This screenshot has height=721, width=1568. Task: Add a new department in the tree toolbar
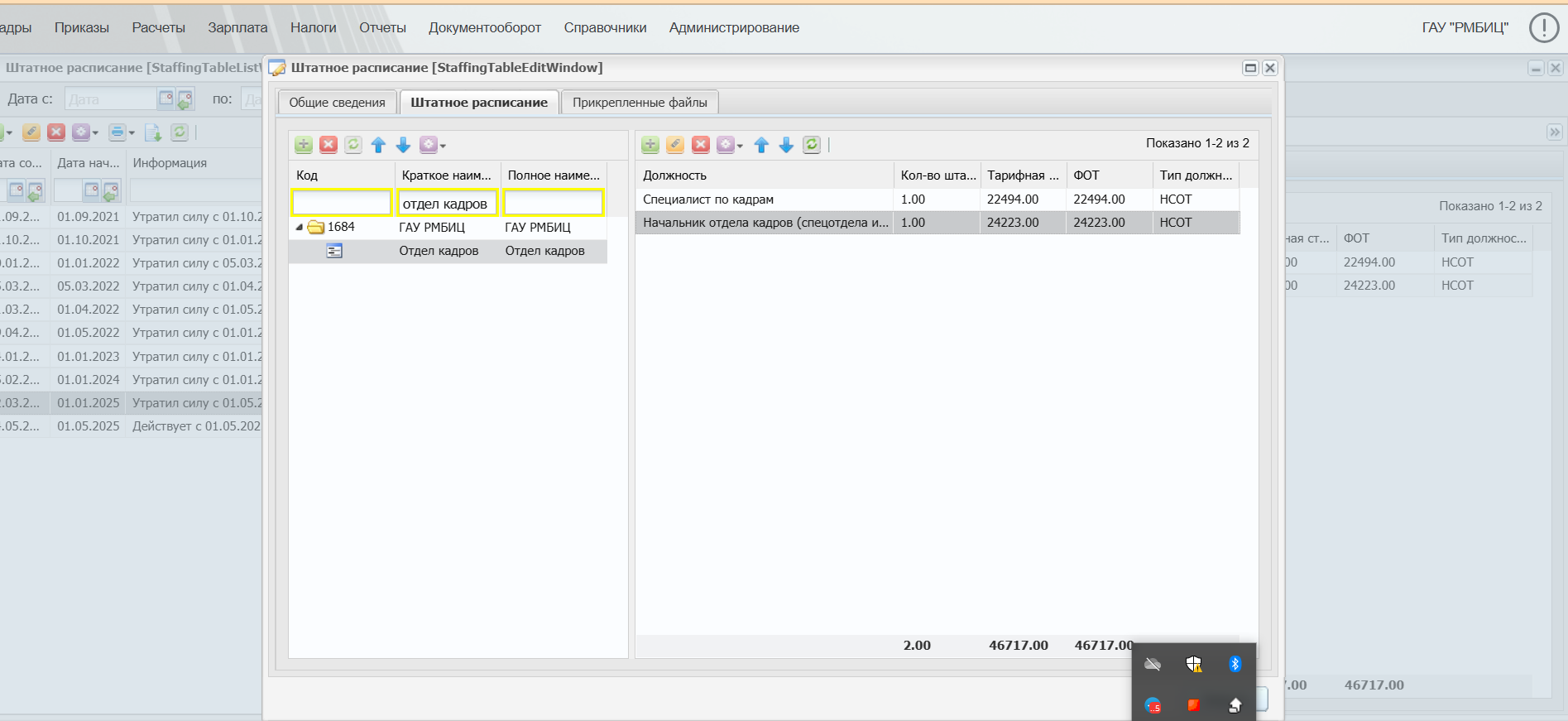[304, 145]
